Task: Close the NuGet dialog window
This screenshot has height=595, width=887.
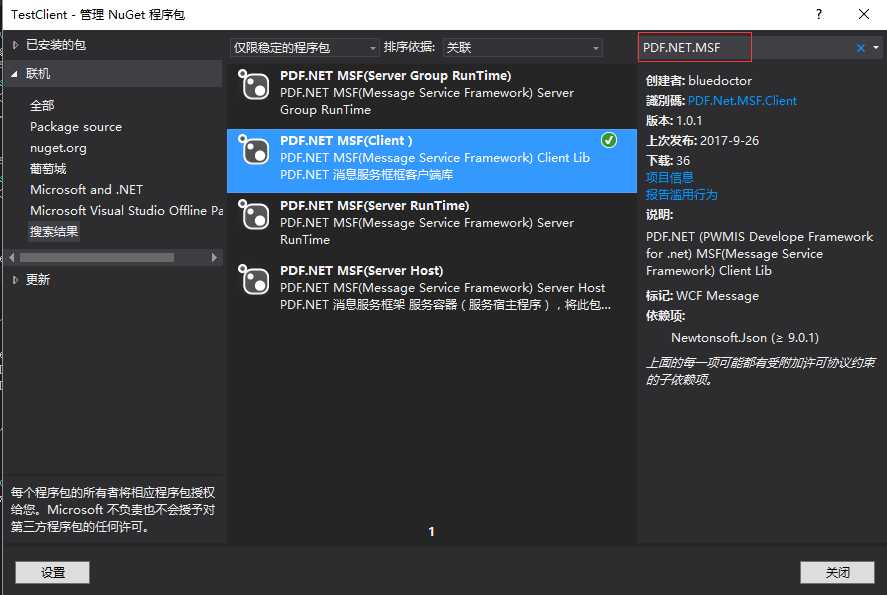Action: (x=863, y=14)
